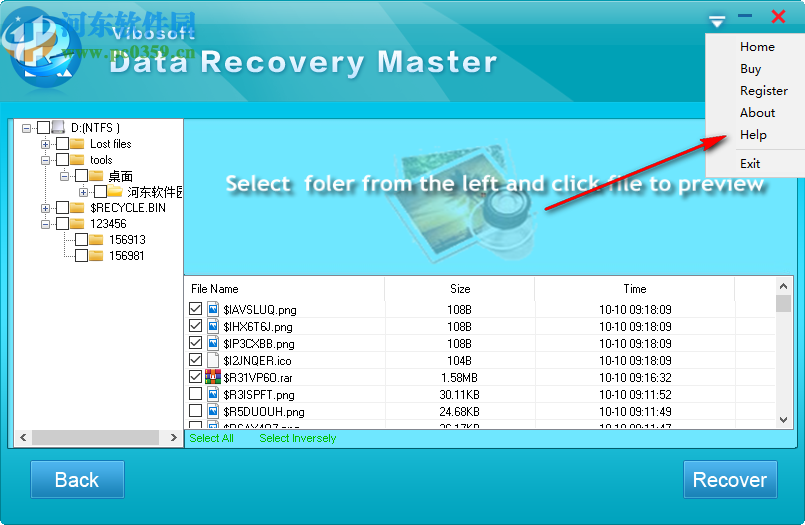Click the image icon of $IP3CXBB.png
Screen dimensions: 805x525
[213, 343]
